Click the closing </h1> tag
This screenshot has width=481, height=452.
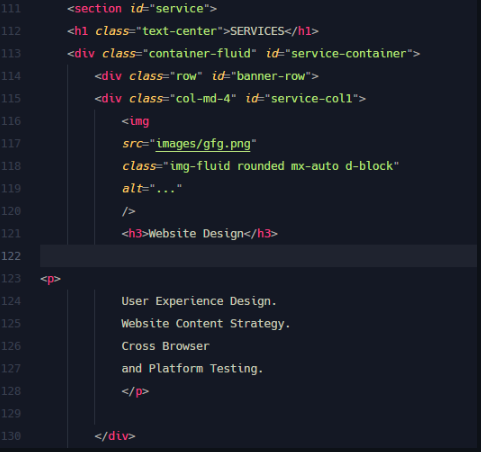click(x=301, y=31)
